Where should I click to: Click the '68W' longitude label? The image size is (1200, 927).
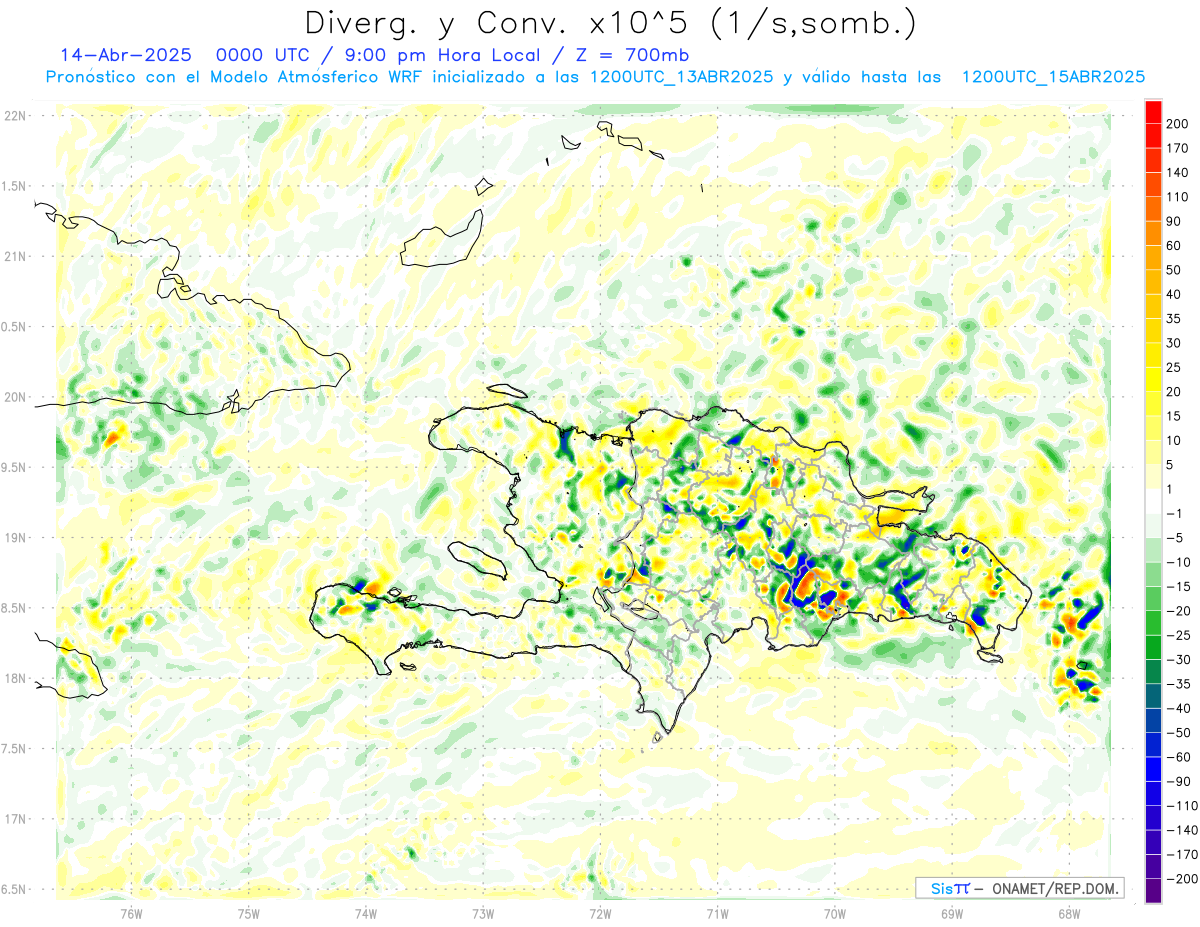pos(1069,913)
